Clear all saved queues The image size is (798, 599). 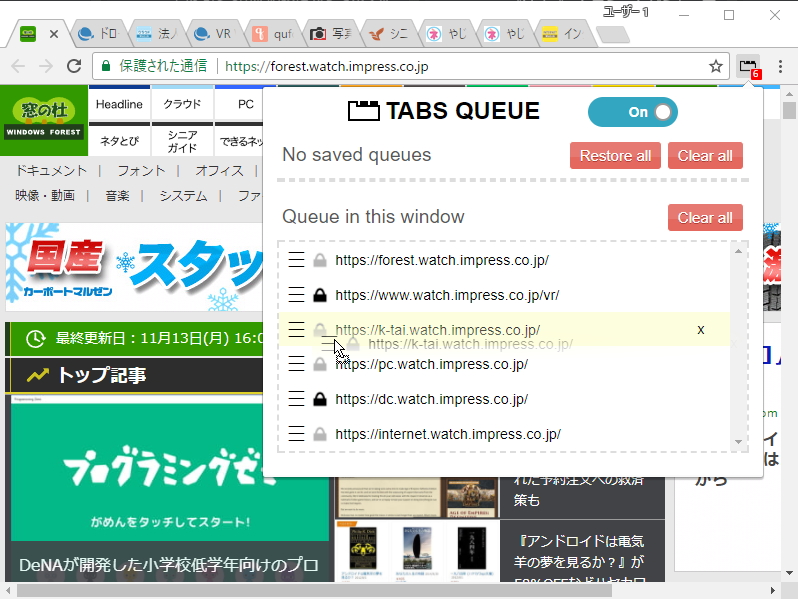[x=705, y=156]
